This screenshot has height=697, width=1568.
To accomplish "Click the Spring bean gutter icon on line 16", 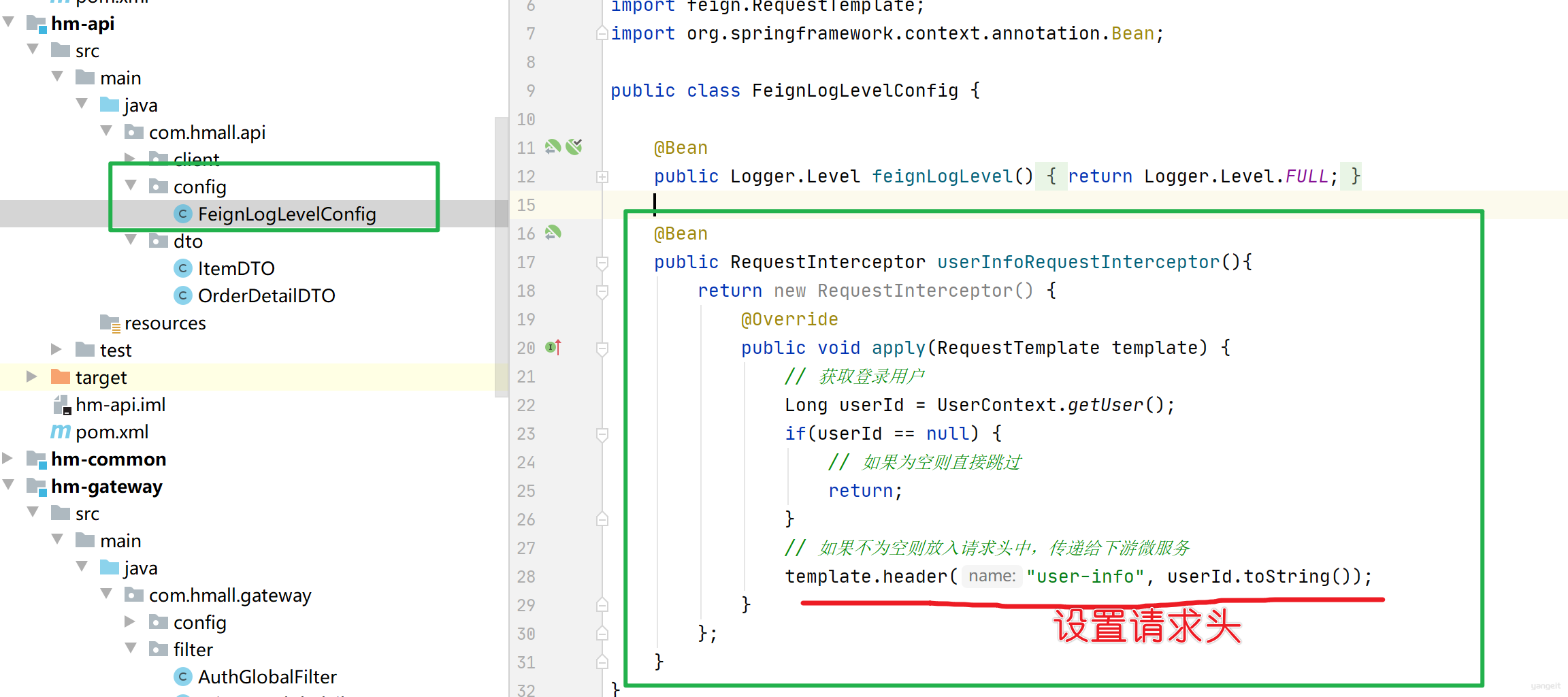I will tap(553, 232).
